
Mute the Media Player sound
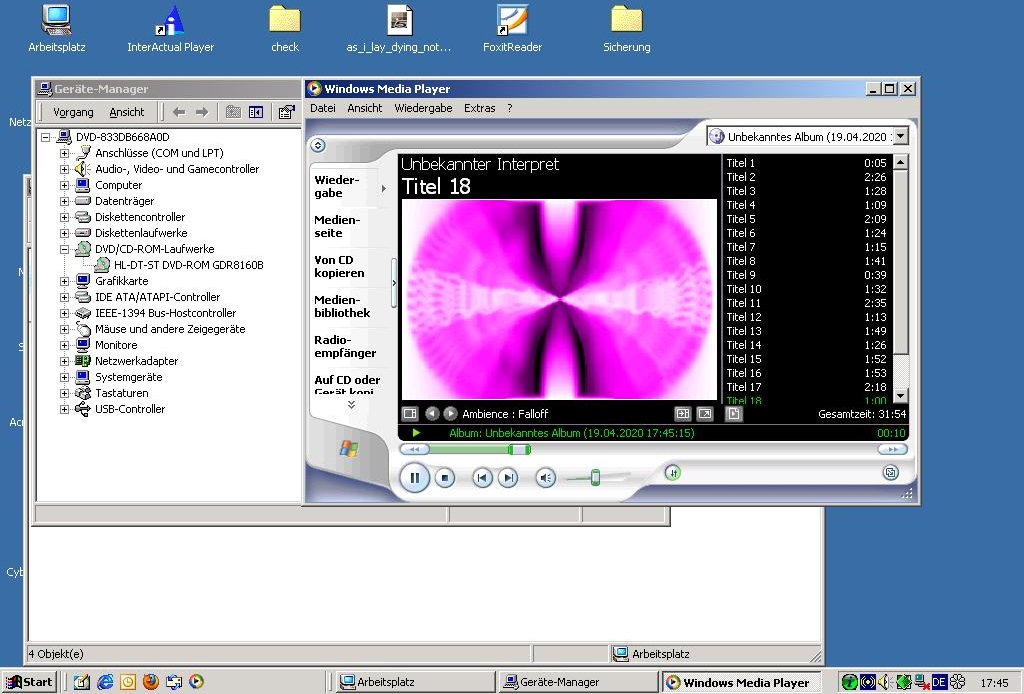(x=545, y=479)
